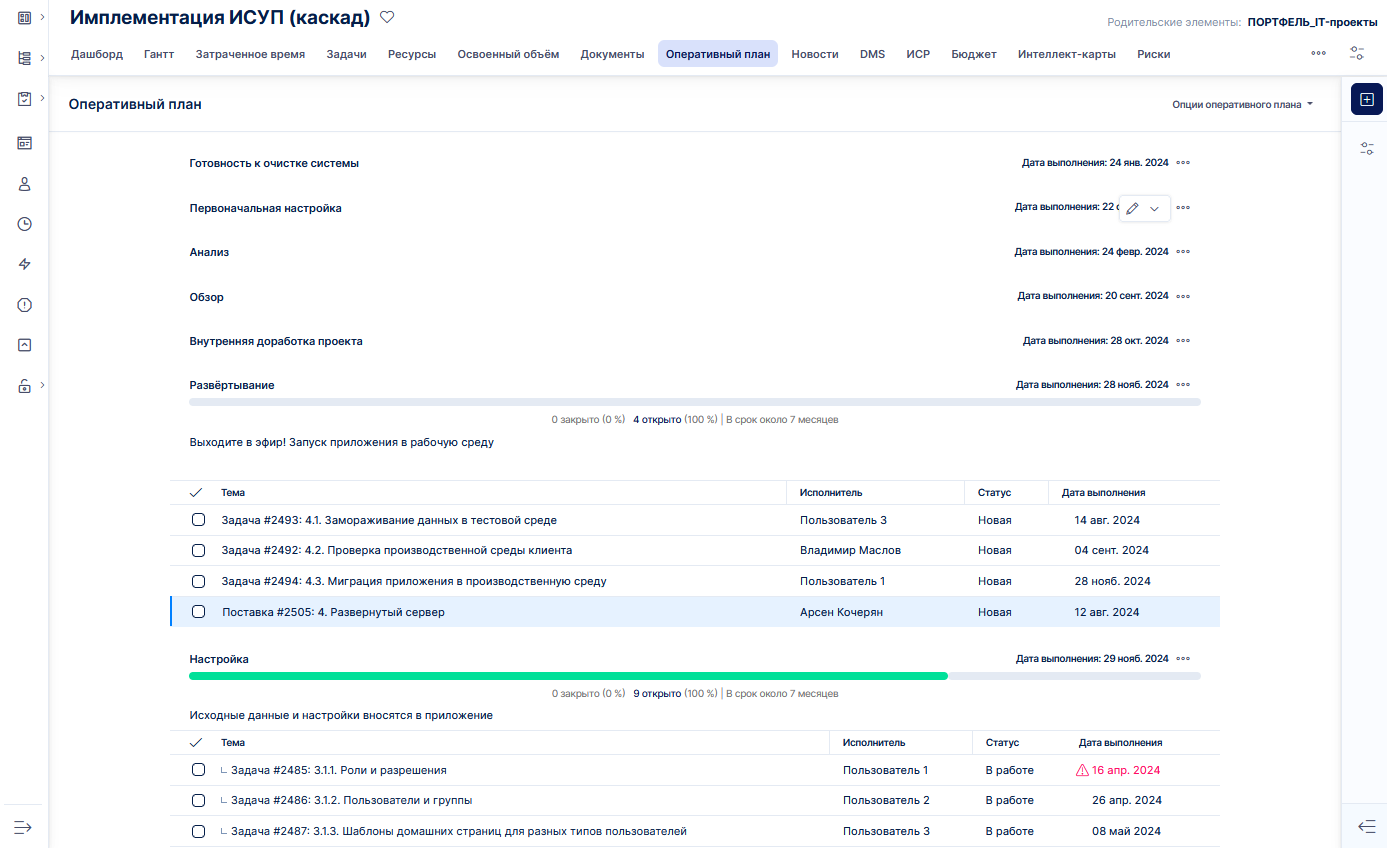The image size is (1387, 848).
Task: Expand the left sidebar with bottom arrow icon
Action: tap(24, 827)
